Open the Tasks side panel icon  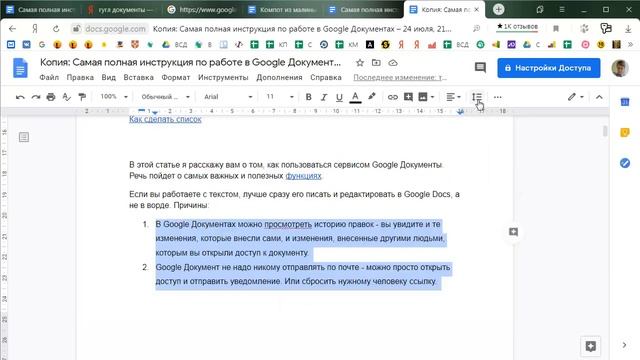pyautogui.click(x=625, y=163)
